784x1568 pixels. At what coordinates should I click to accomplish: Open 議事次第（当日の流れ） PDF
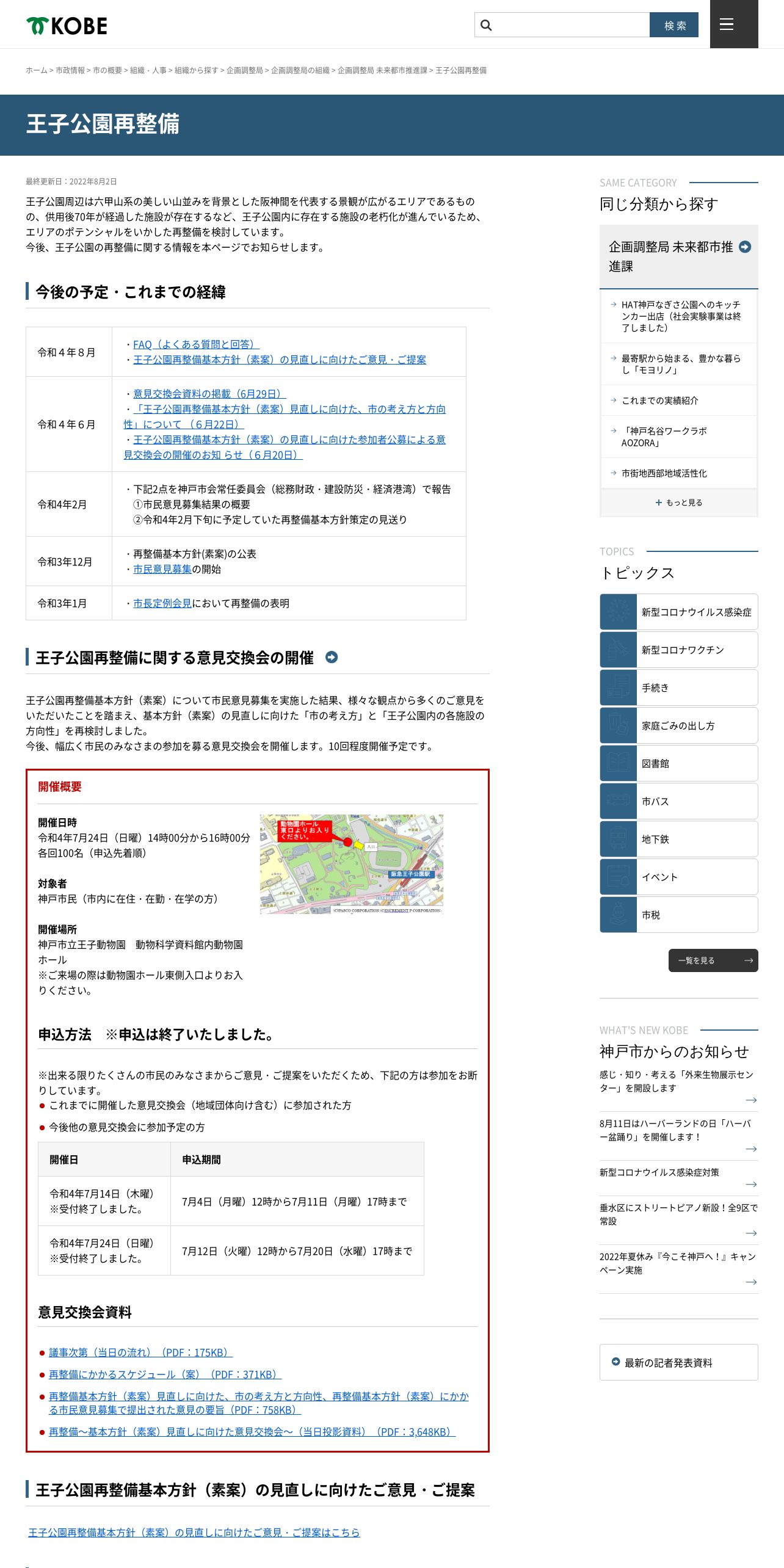point(140,1352)
